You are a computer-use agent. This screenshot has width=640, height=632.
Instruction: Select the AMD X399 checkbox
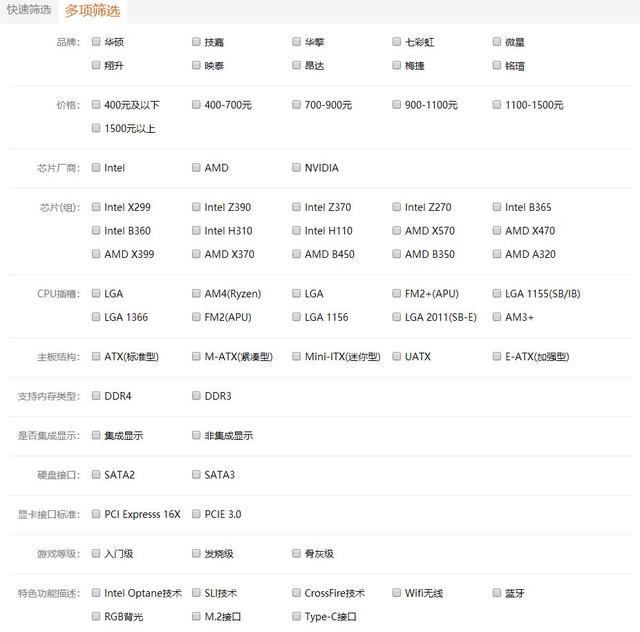pos(96,254)
